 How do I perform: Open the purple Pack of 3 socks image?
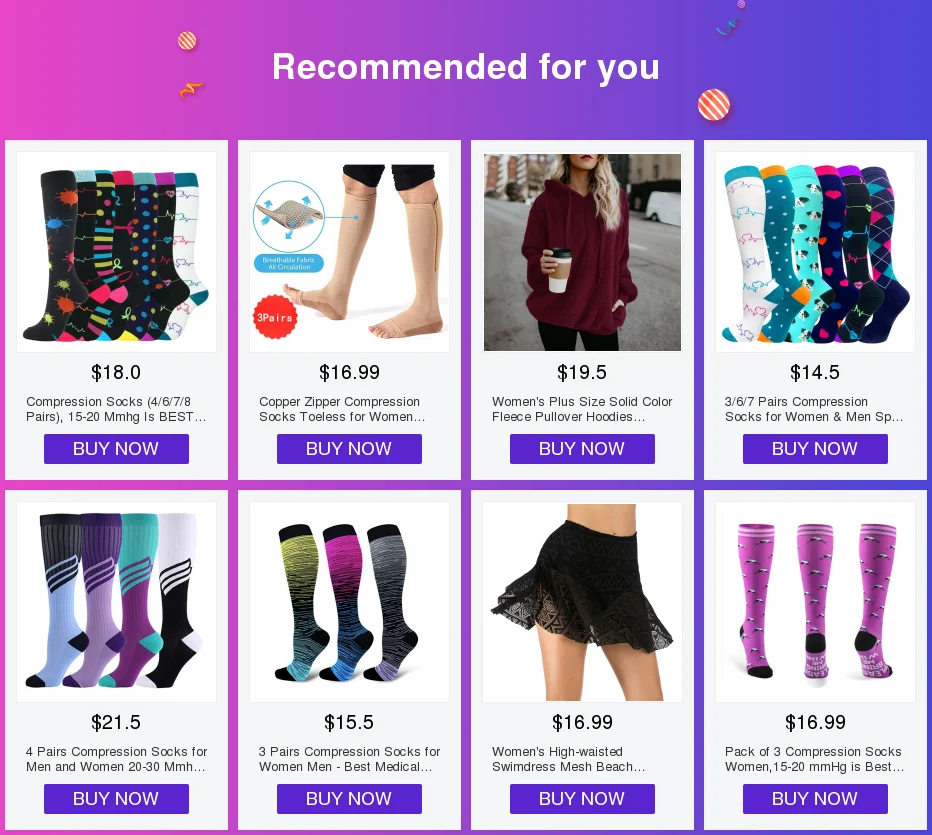click(816, 602)
